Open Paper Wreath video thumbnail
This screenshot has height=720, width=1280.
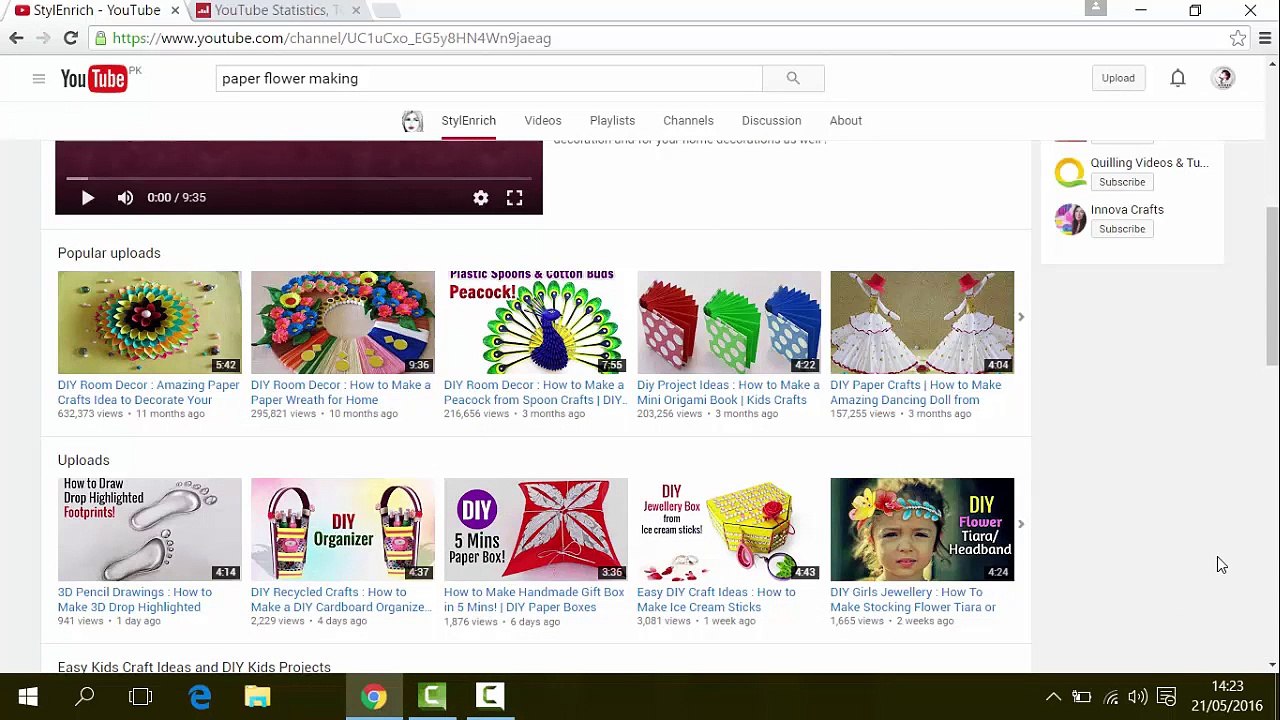[343, 322]
